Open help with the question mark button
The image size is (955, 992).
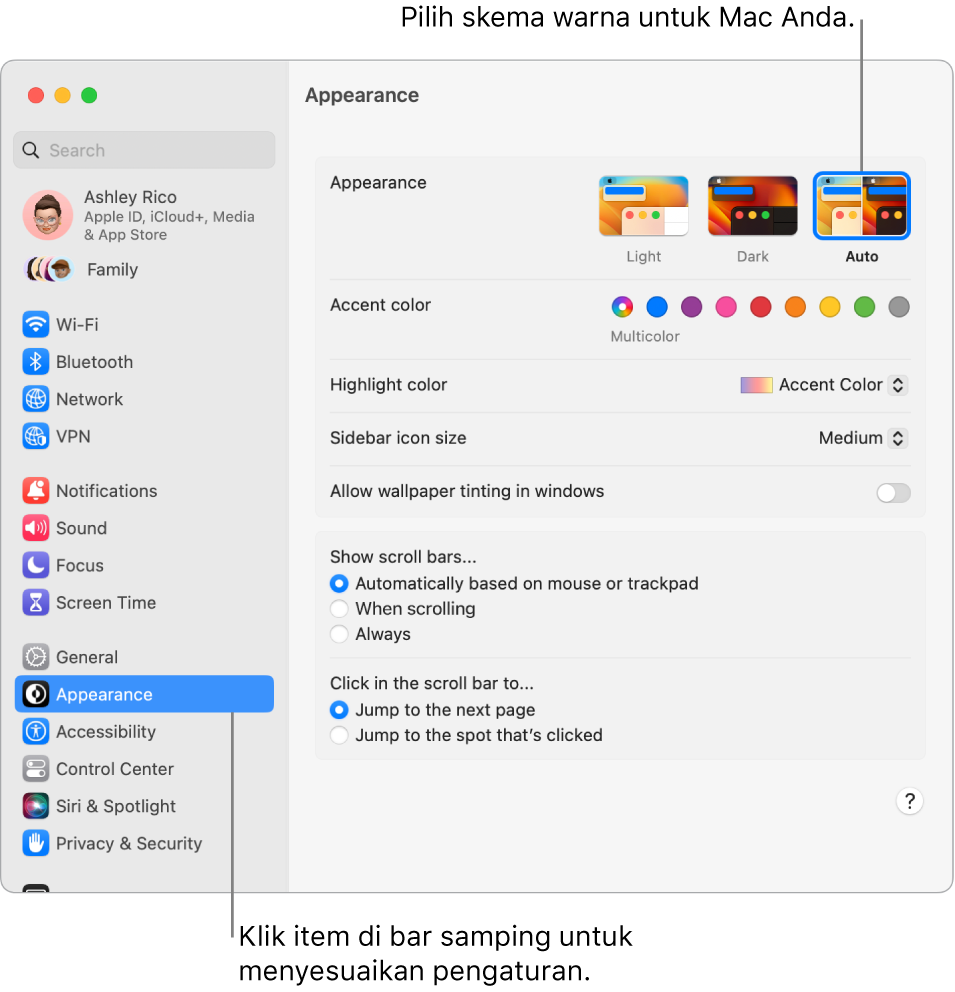point(909,802)
